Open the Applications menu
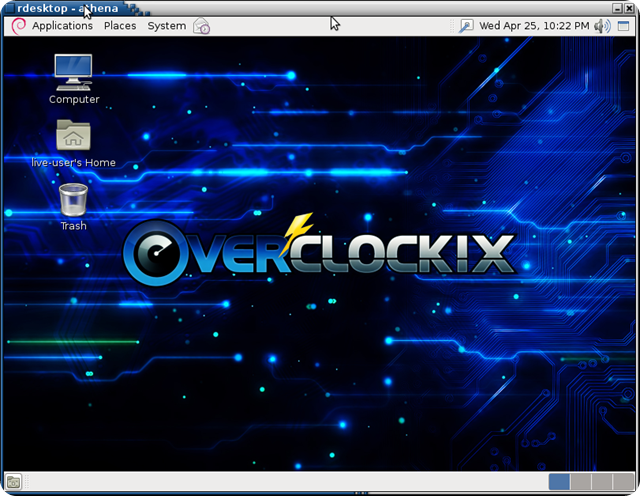 coord(62,26)
